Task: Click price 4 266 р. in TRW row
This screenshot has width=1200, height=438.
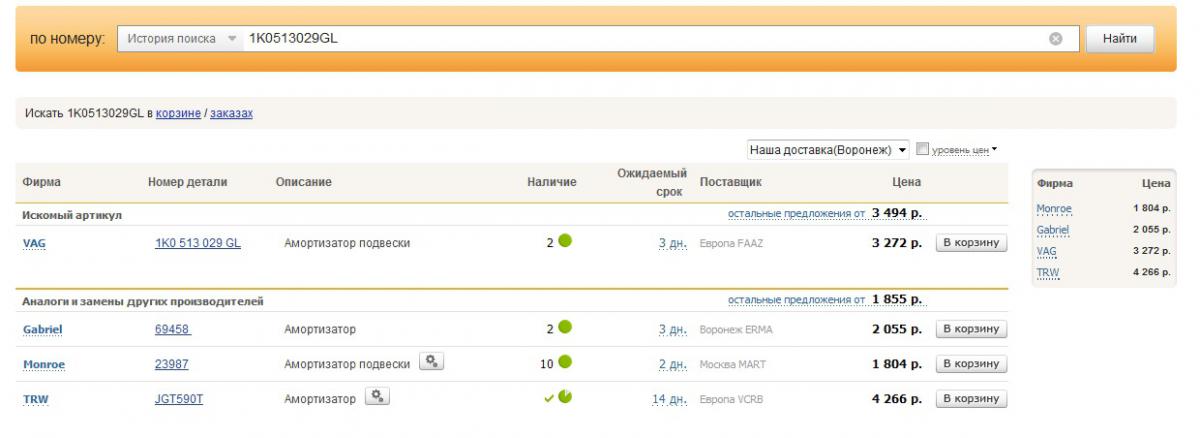Action: 897,399
